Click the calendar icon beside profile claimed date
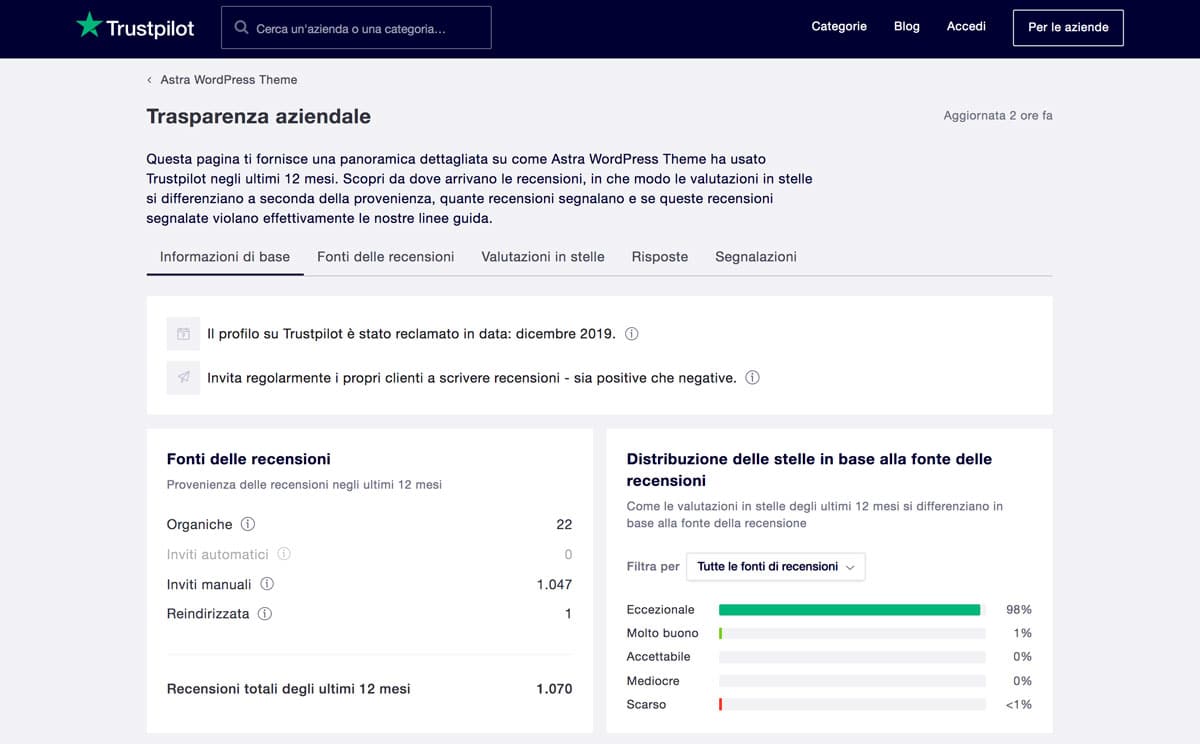 183,334
